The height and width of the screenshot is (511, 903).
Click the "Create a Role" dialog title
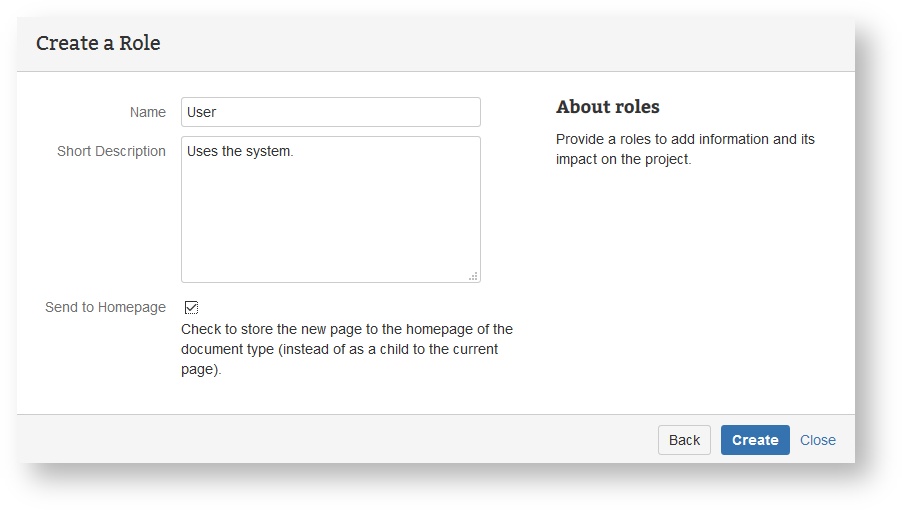coord(98,43)
